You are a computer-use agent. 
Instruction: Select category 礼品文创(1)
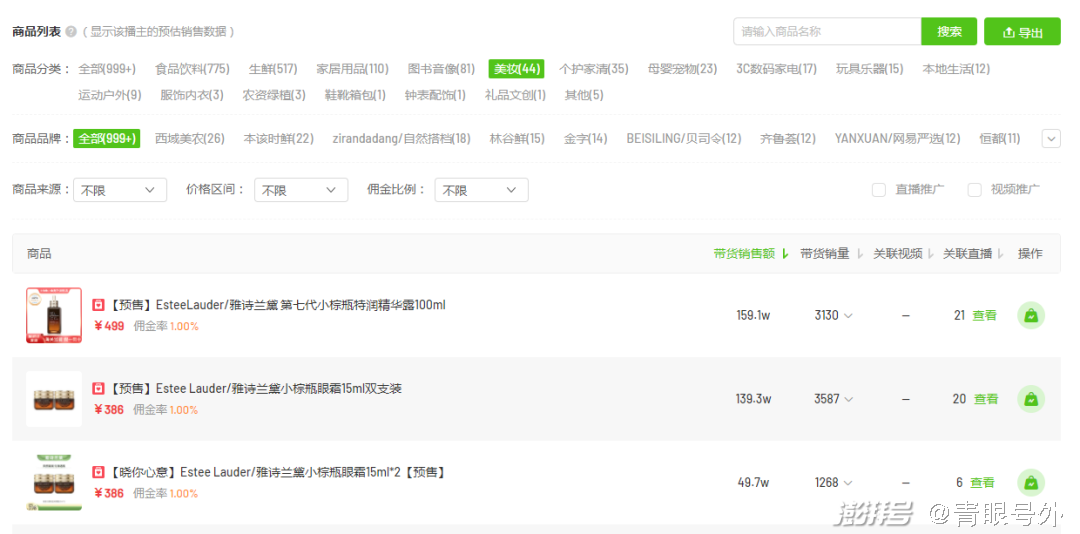pyautogui.click(x=515, y=95)
